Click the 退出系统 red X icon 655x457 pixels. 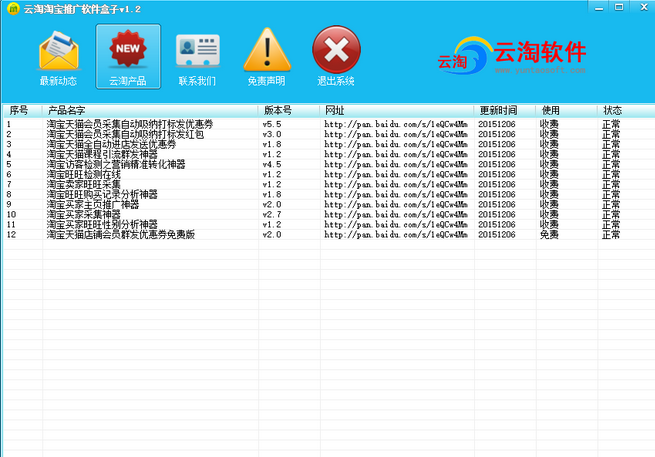pos(336,56)
